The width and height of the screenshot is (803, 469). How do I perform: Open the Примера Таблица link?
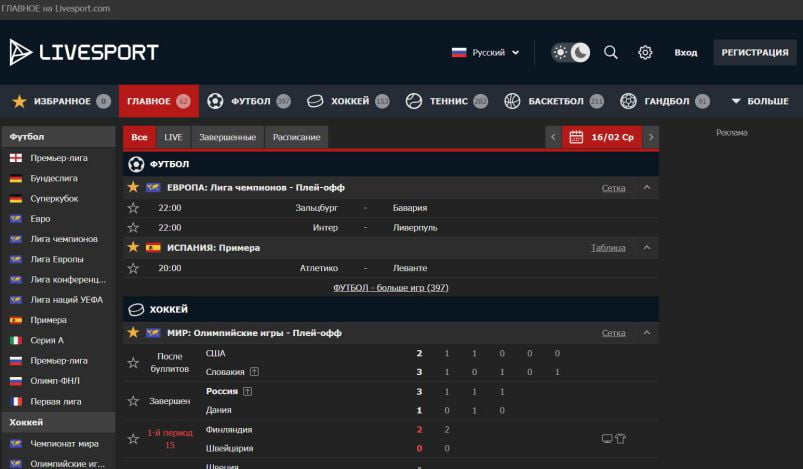[x=608, y=248]
